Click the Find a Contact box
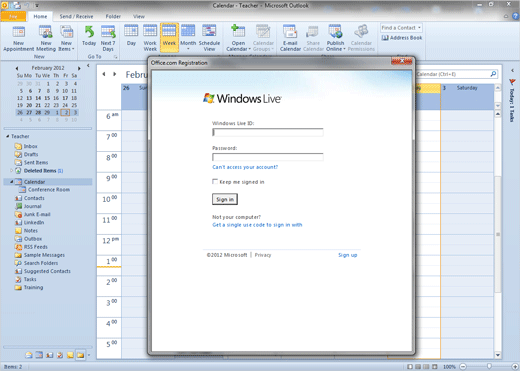 point(401,28)
